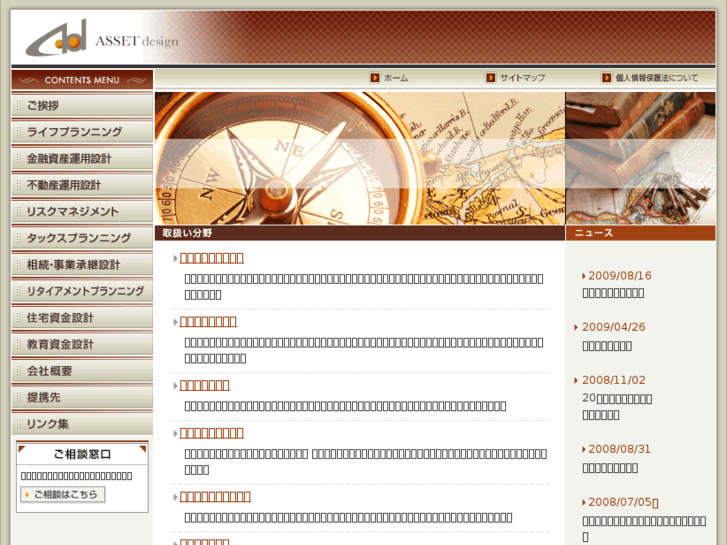
Task: Click the news date 2009/04/26
Action: click(x=613, y=327)
